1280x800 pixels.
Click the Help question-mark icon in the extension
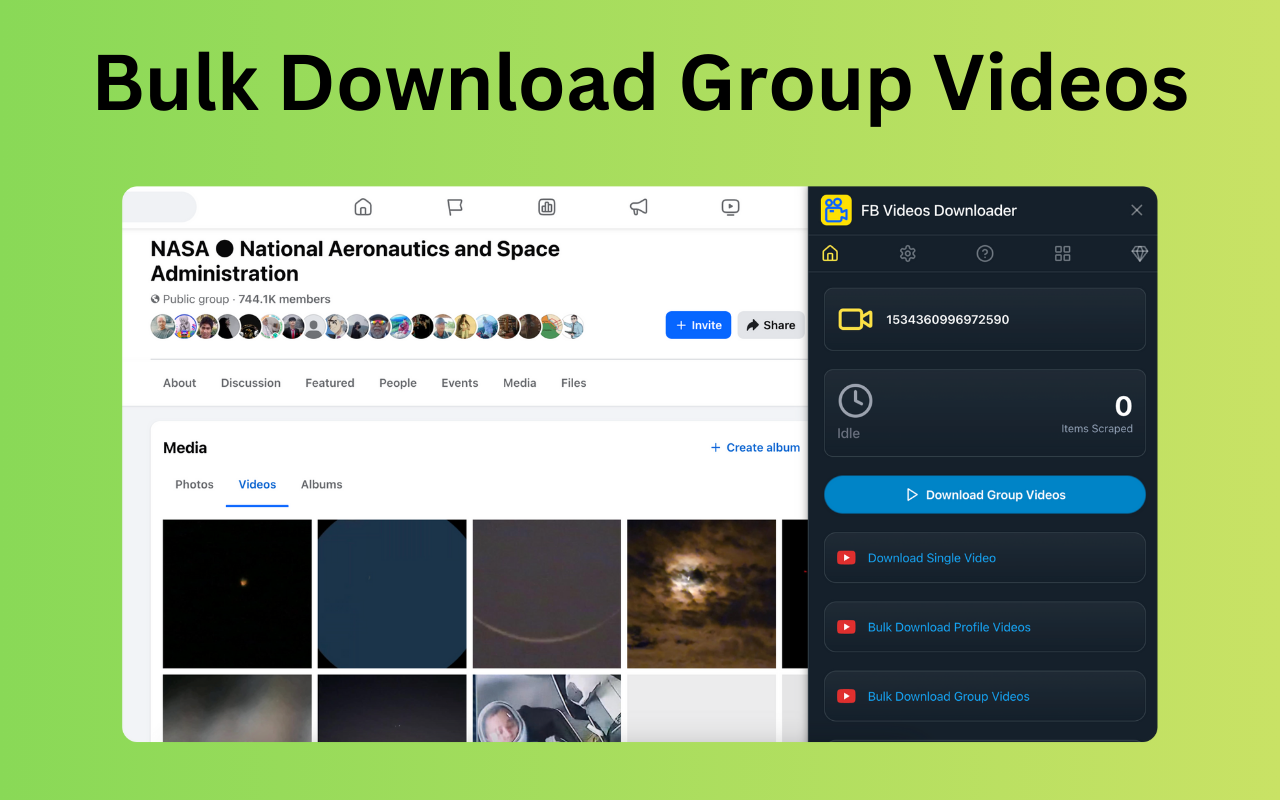pos(984,253)
